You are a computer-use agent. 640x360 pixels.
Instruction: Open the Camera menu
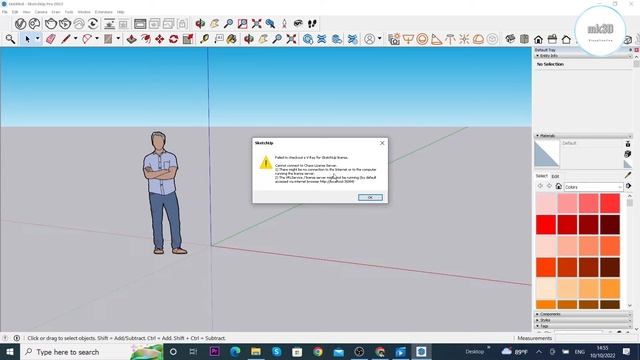pyautogui.click(x=40, y=12)
